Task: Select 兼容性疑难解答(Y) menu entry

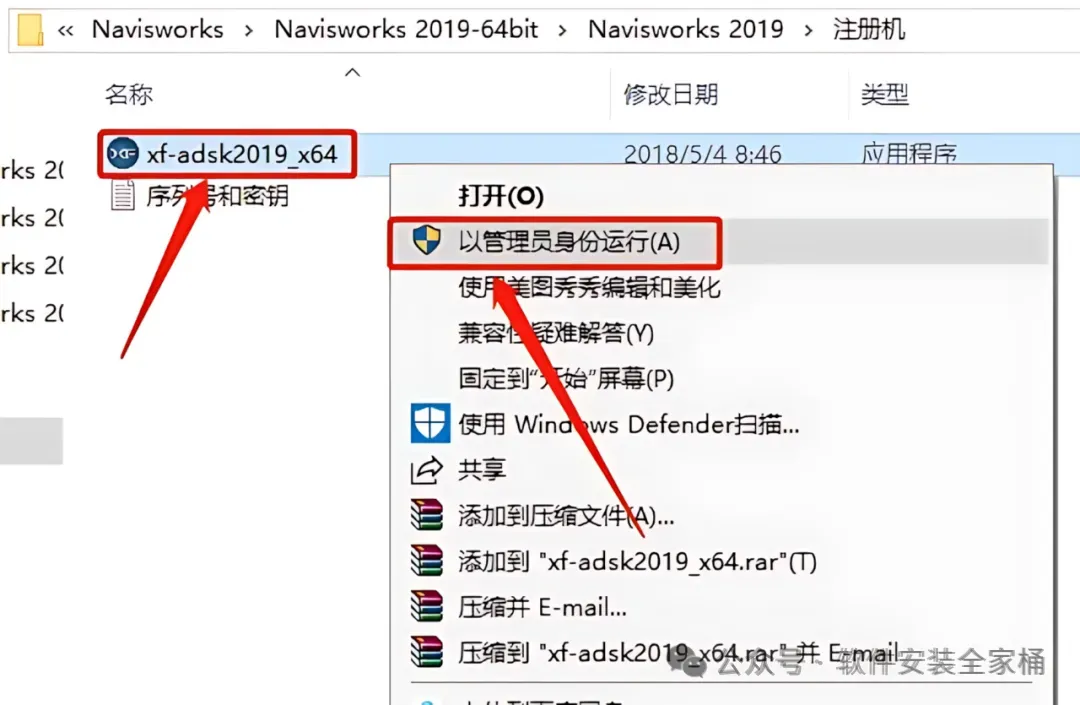Action: [x=556, y=333]
